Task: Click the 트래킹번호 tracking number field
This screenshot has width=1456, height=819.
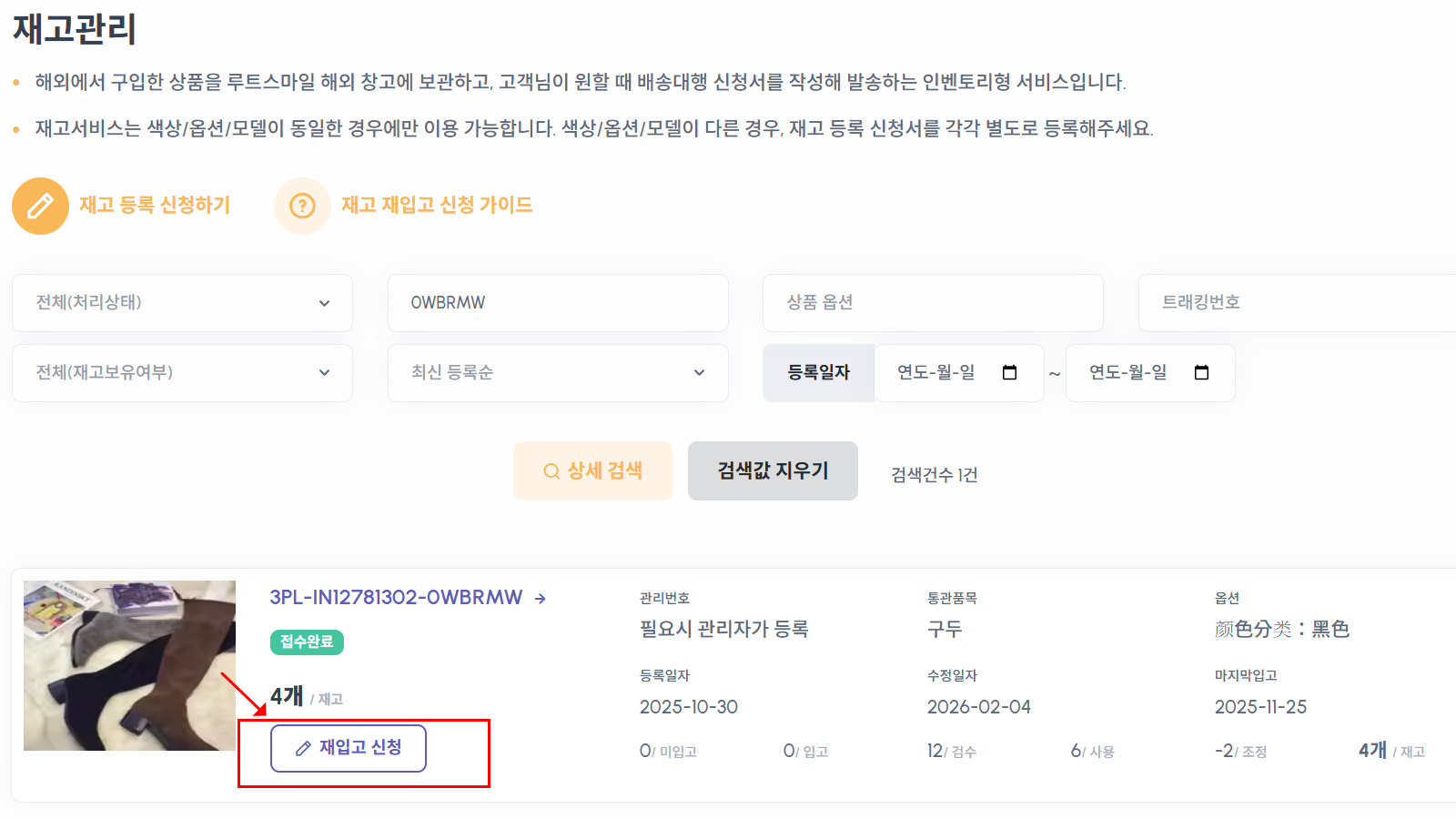Action: [x=1301, y=303]
